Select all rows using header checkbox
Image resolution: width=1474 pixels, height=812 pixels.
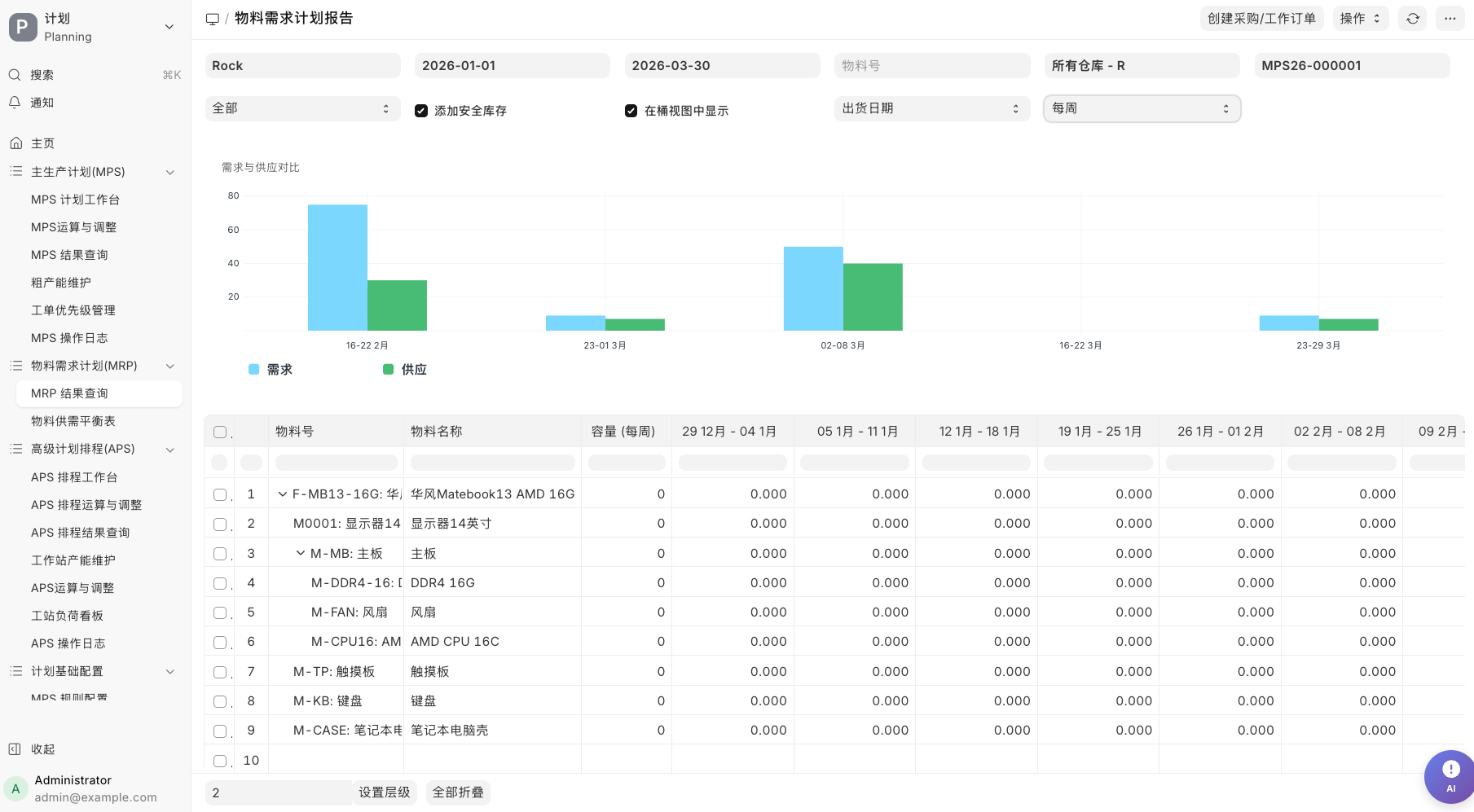[x=219, y=432]
